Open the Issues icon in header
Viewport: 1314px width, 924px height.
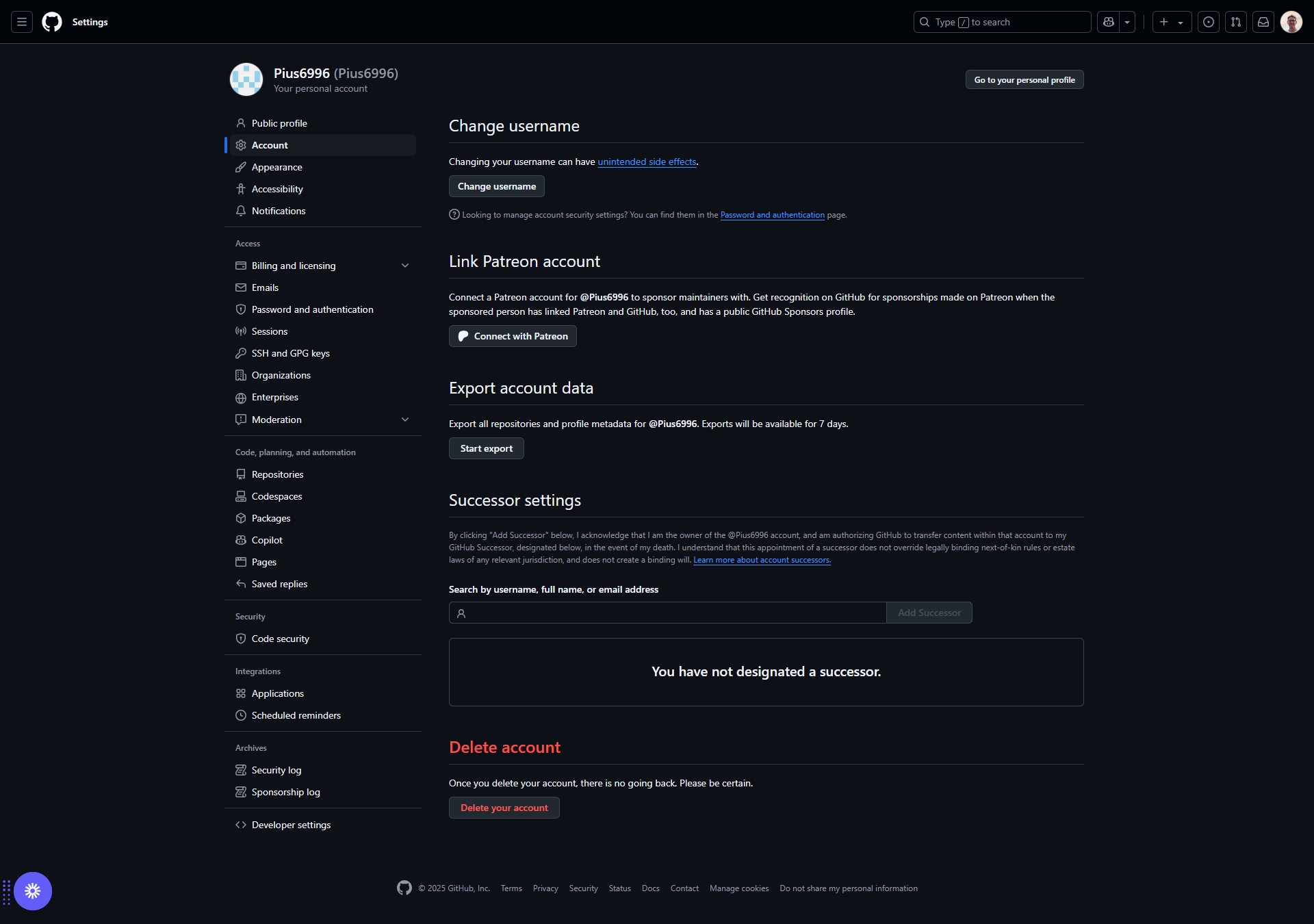1209,22
